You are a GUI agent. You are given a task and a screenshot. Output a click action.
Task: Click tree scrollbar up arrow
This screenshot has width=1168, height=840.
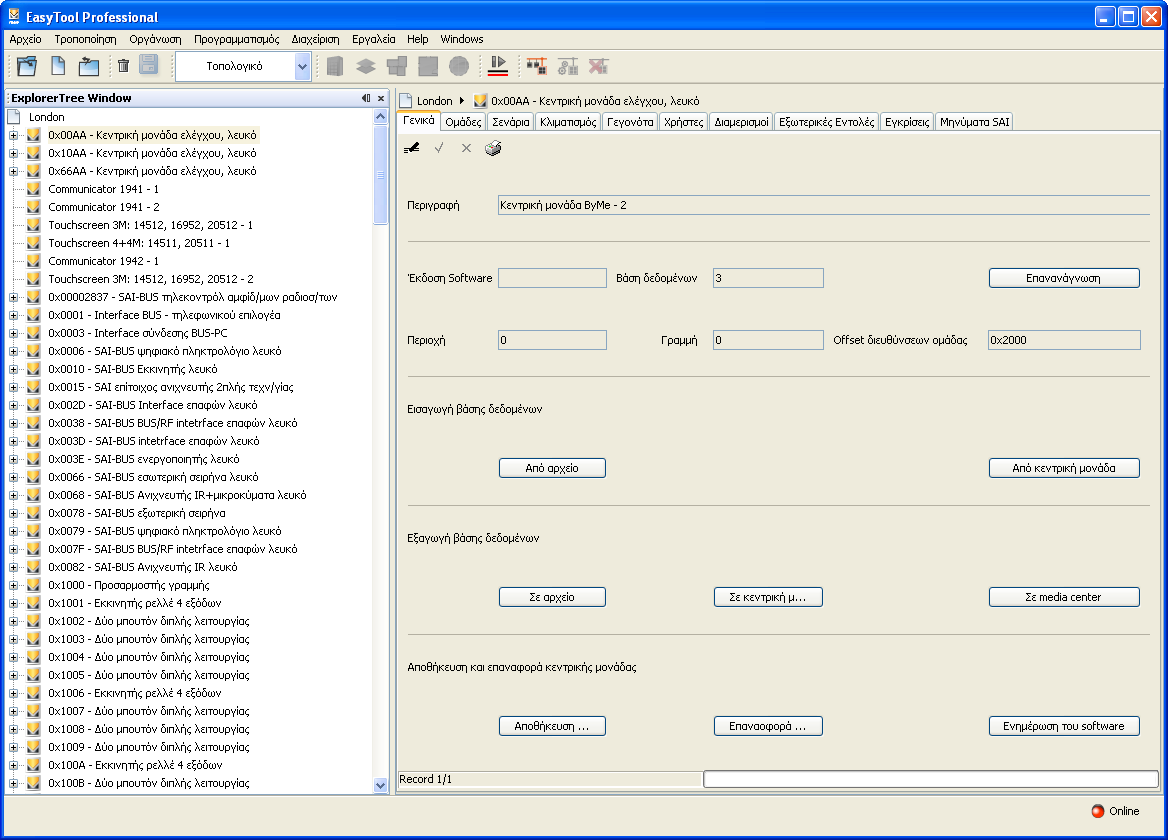coord(381,116)
